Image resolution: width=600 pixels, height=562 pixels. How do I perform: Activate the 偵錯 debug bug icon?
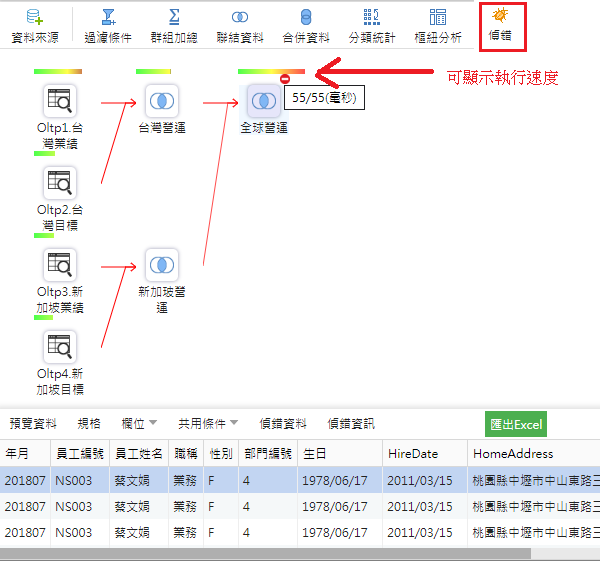(x=500, y=15)
